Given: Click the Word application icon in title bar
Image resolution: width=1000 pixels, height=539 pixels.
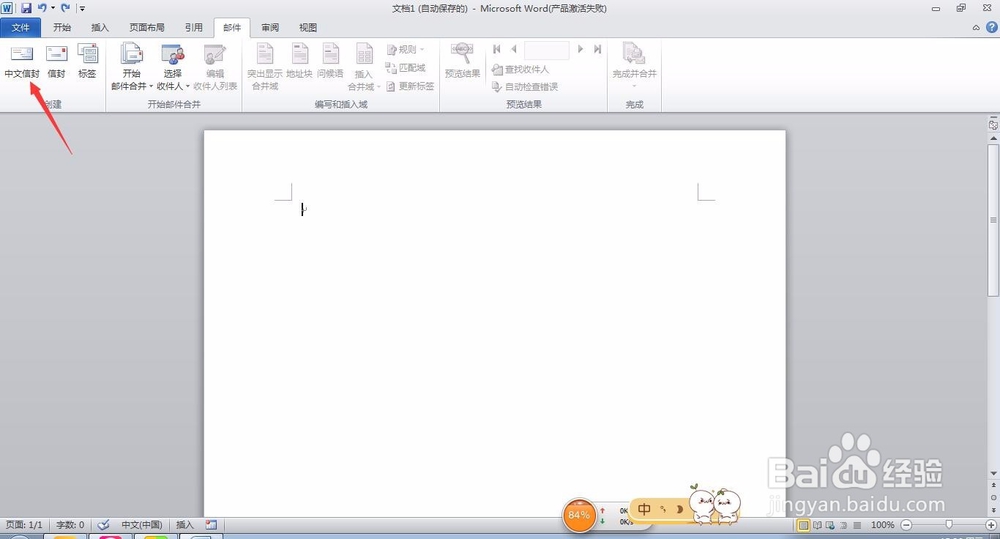Looking at the screenshot, I should [x=7, y=8].
